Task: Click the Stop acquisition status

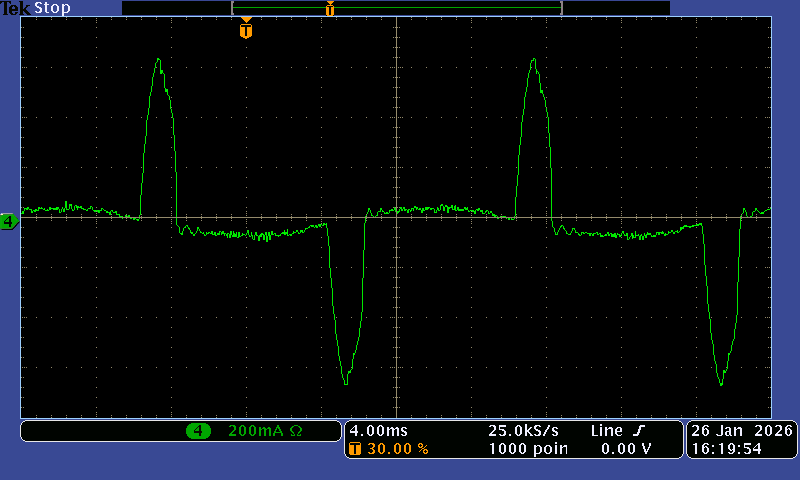Action: (x=52, y=8)
